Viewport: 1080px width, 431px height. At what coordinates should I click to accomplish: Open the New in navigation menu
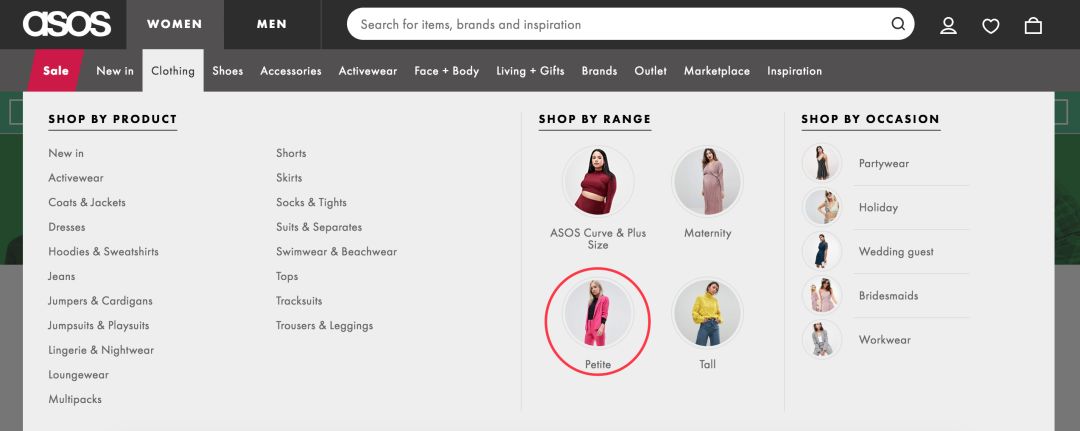click(115, 71)
